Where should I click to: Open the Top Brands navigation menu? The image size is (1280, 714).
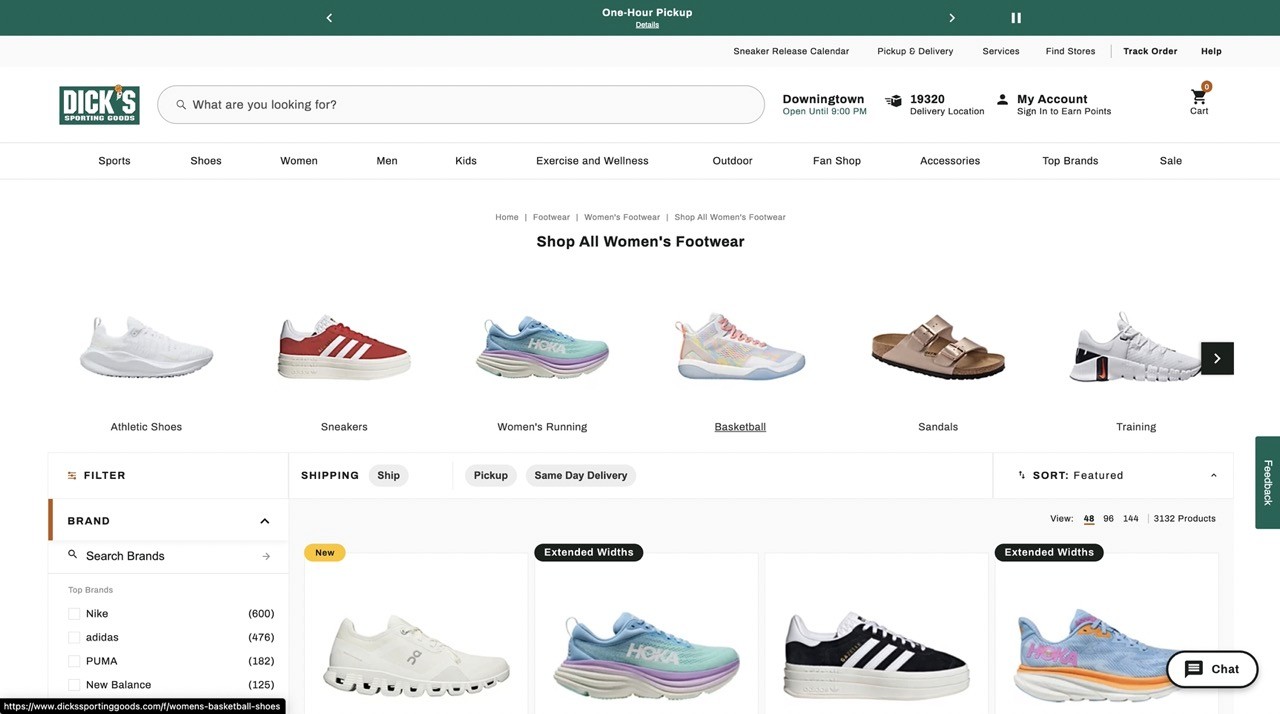pos(1070,161)
